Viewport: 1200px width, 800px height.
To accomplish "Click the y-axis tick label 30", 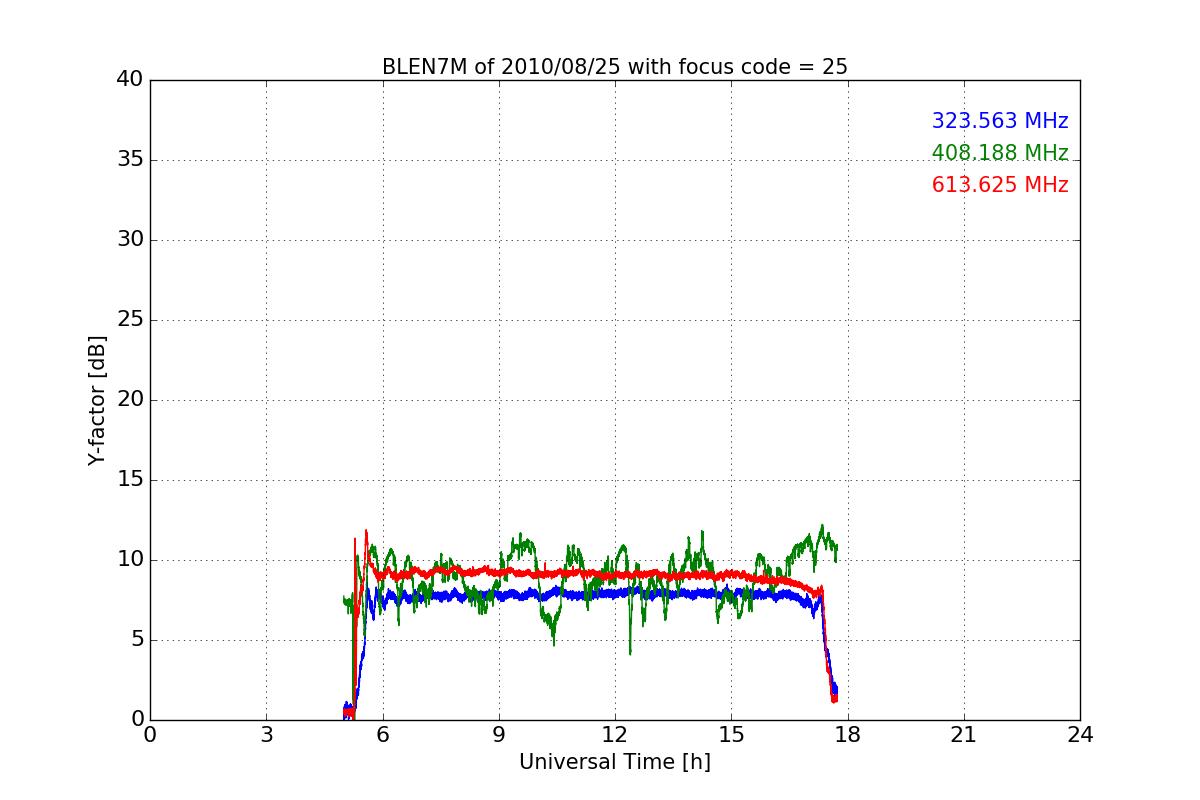I will pos(130,240).
